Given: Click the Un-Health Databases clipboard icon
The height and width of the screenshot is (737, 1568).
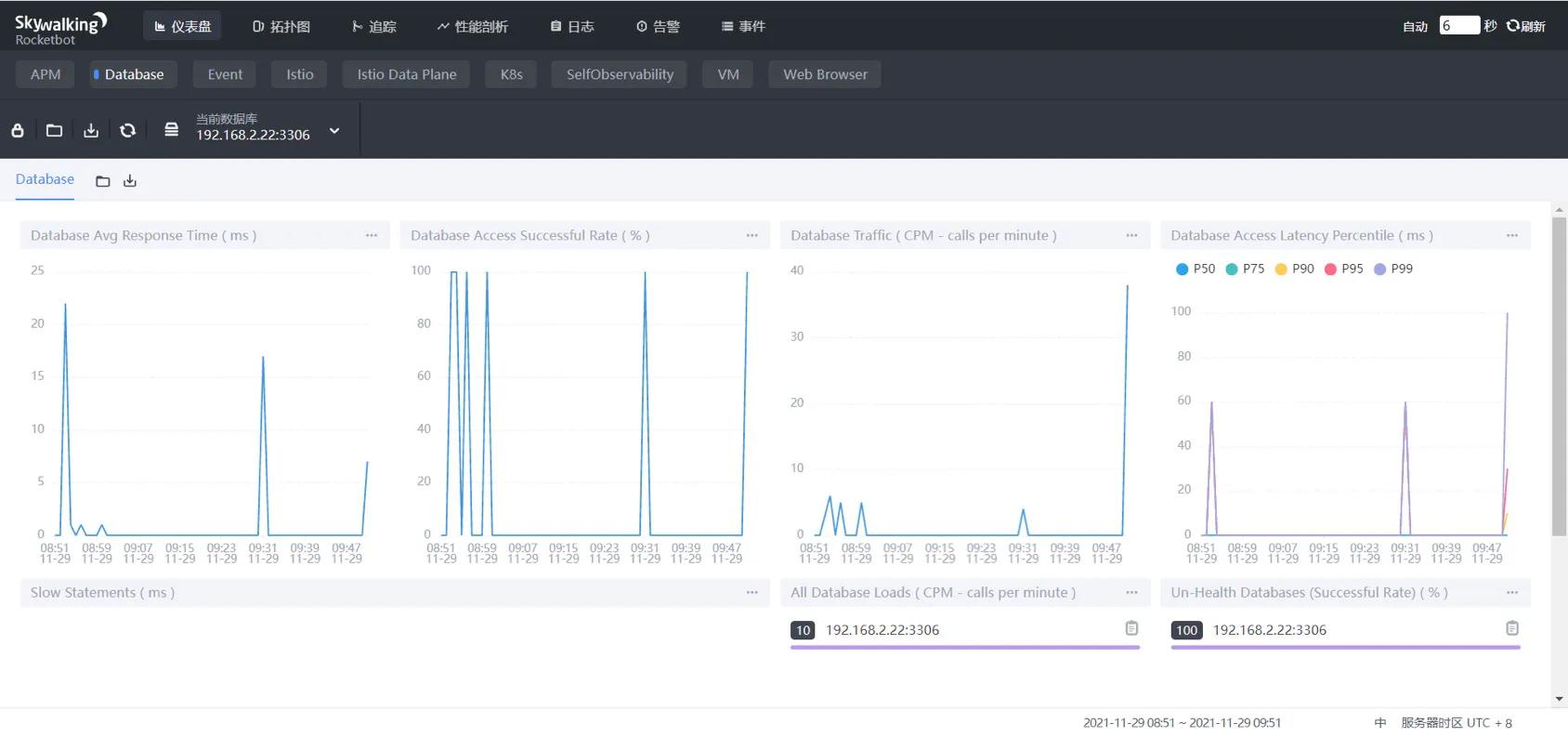Looking at the screenshot, I should (x=1511, y=628).
